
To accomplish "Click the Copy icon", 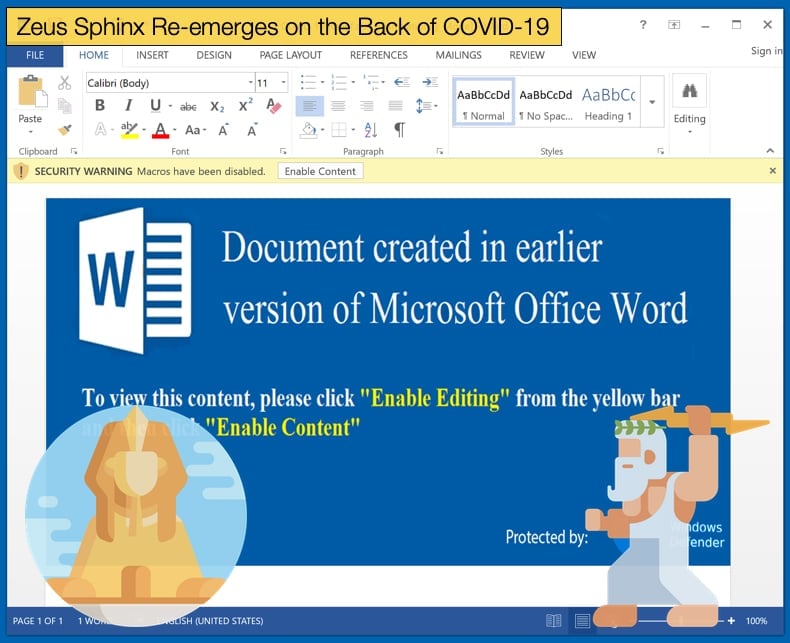I will pyautogui.click(x=64, y=106).
